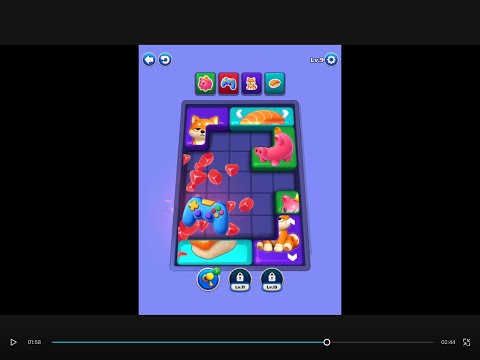Open the game settings gear icon
This screenshot has width=480, height=360.
(331, 60)
